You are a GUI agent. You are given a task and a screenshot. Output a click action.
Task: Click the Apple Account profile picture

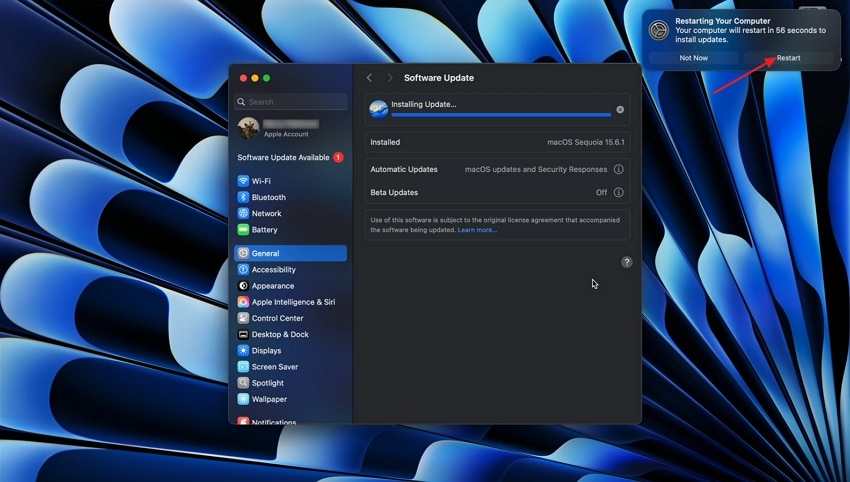[x=248, y=128]
